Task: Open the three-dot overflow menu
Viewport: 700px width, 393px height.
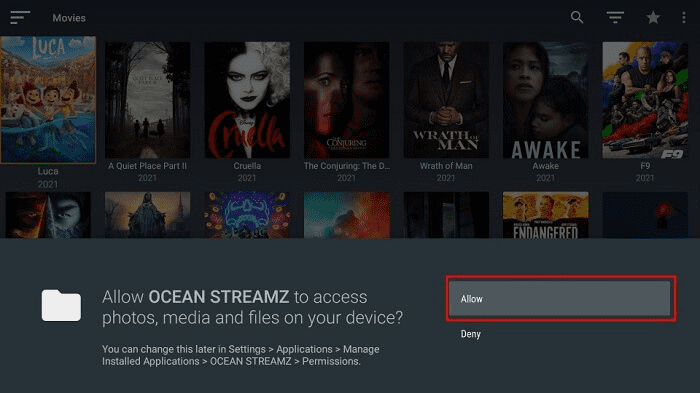Action: (x=683, y=17)
